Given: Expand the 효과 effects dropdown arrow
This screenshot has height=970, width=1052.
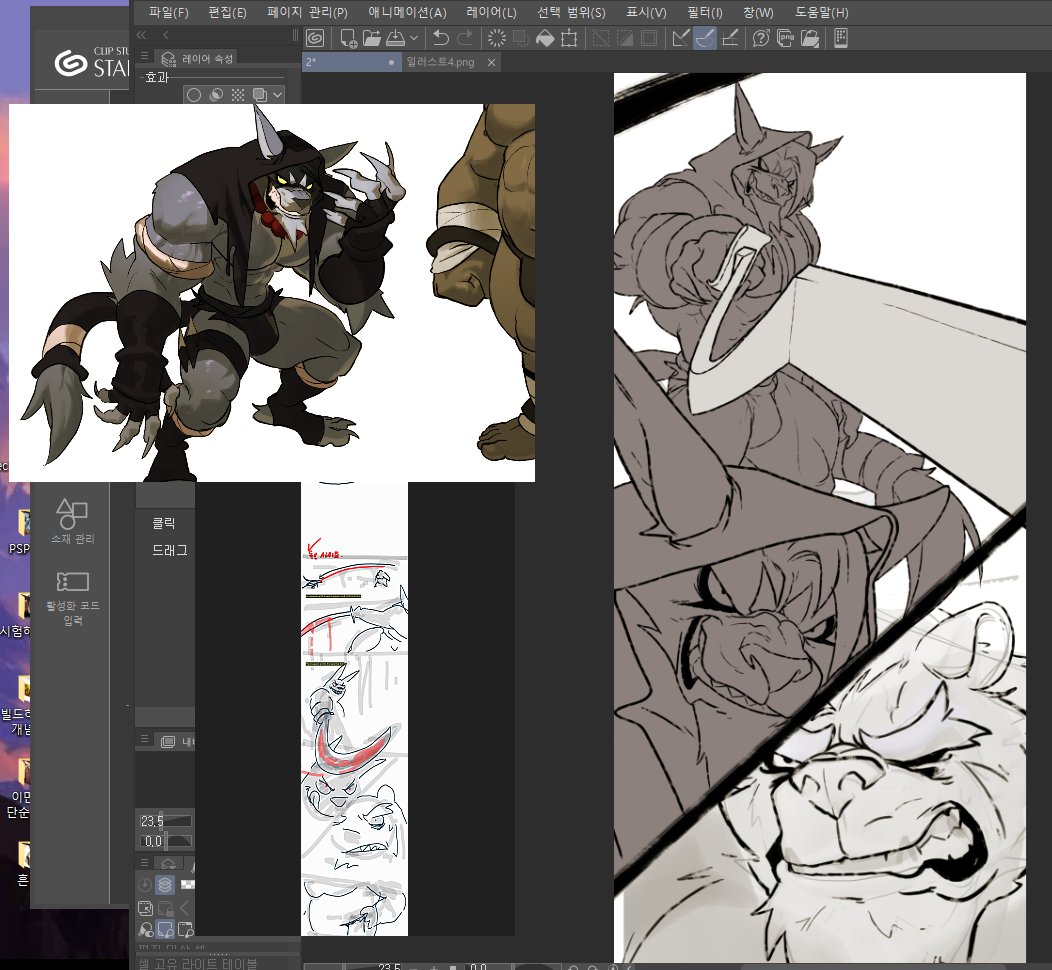Looking at the screenshot, I should [277, 95].
